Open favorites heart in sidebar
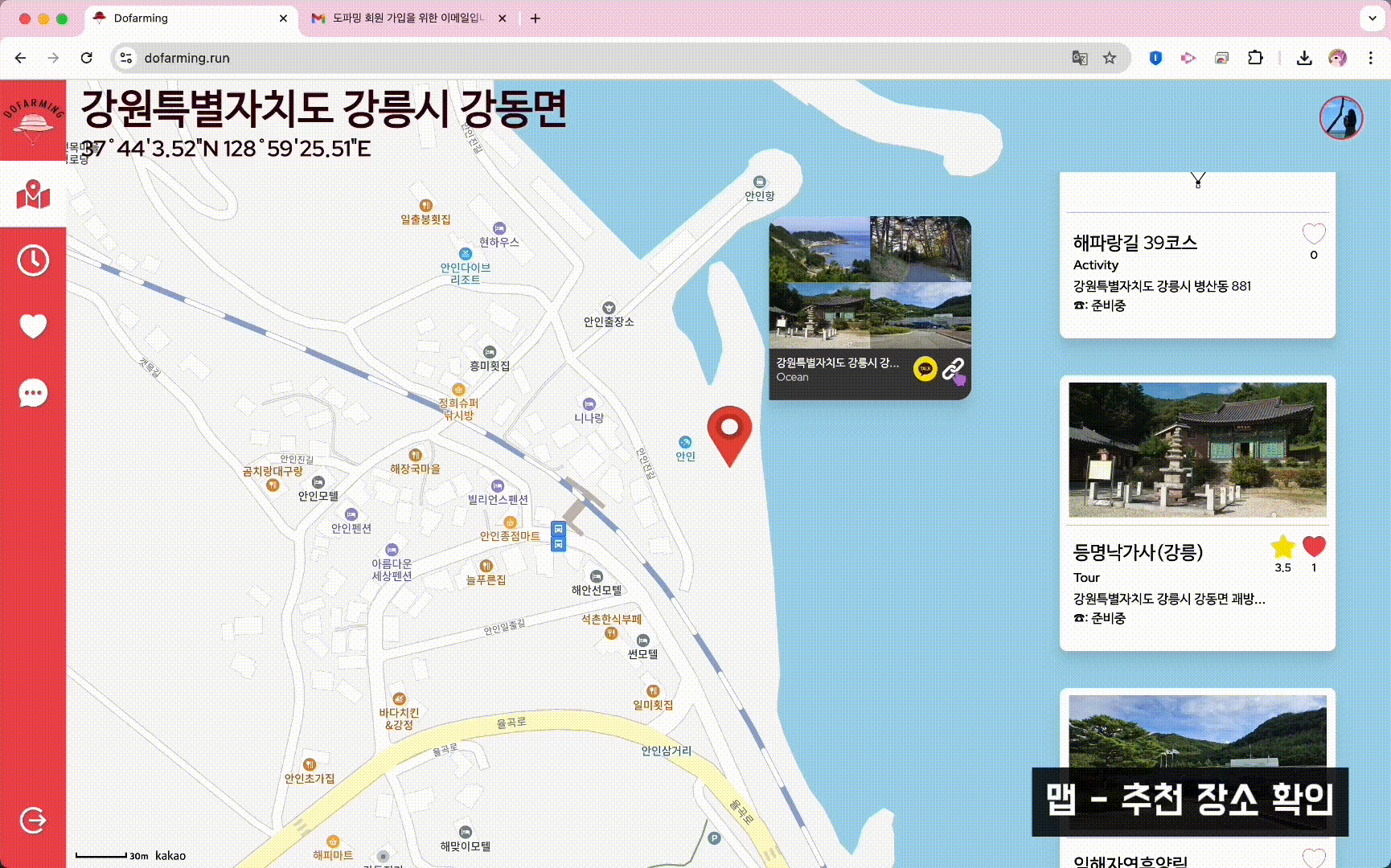Screen dimensions: 1391x868 click(33, 326)
